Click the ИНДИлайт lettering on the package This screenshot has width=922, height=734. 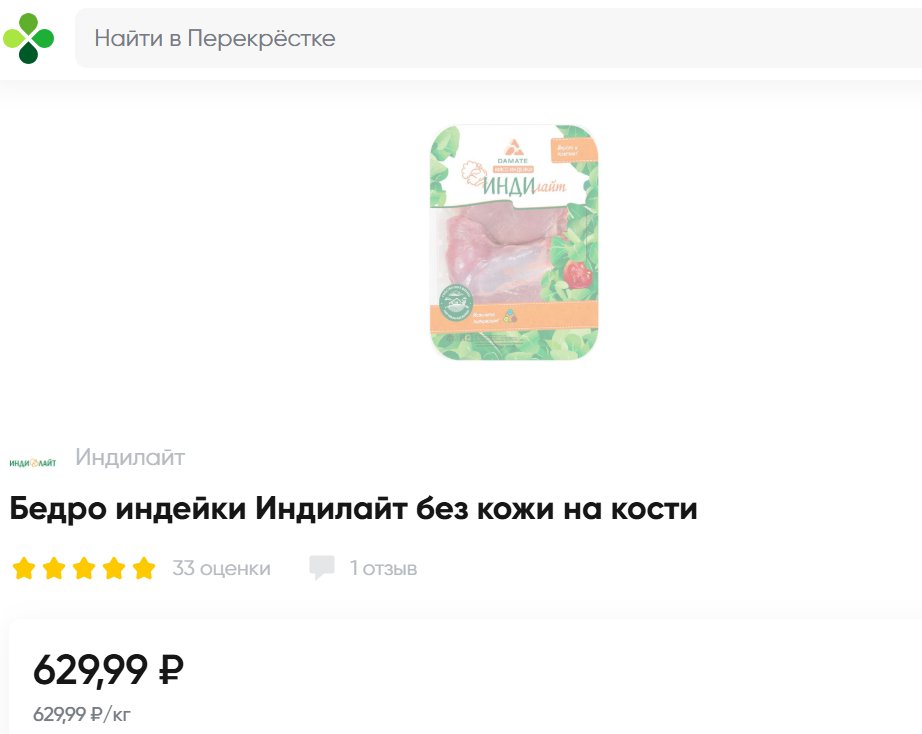[x=524, y=186]
